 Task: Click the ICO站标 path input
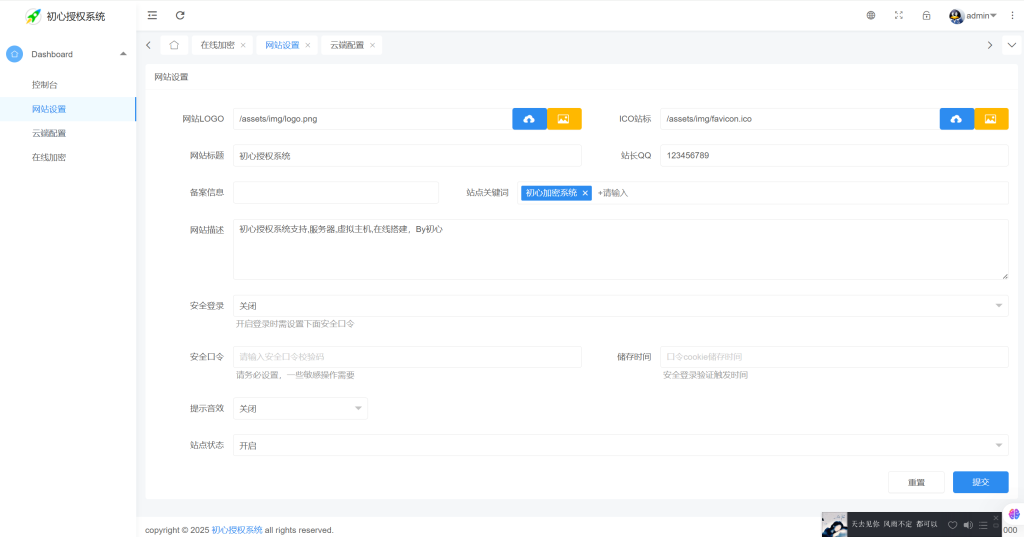point(800,119)
